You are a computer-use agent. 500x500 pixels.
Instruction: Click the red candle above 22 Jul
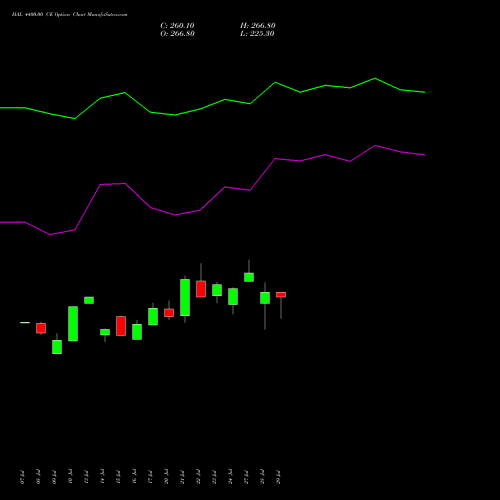pyautogui.click(x=201, y=289)
